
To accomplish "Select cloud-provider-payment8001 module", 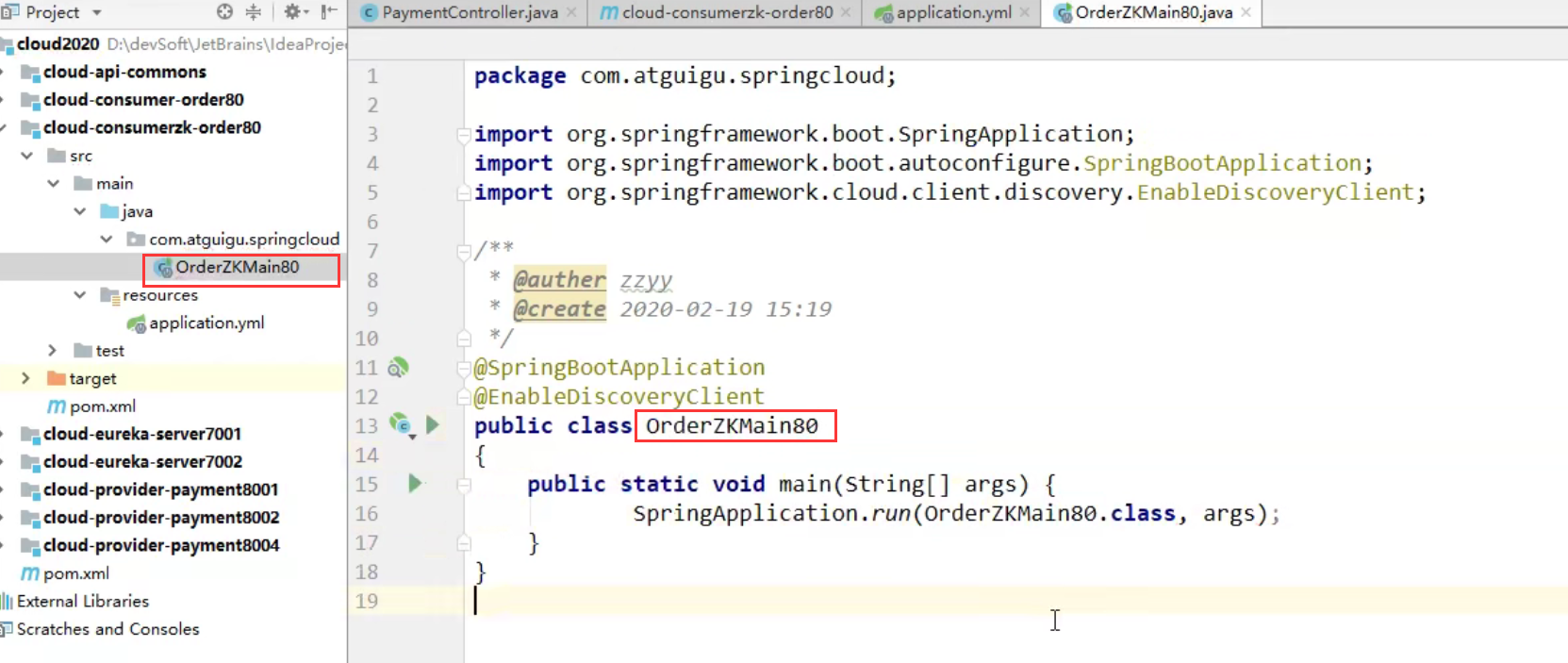I will click(161, 489).
